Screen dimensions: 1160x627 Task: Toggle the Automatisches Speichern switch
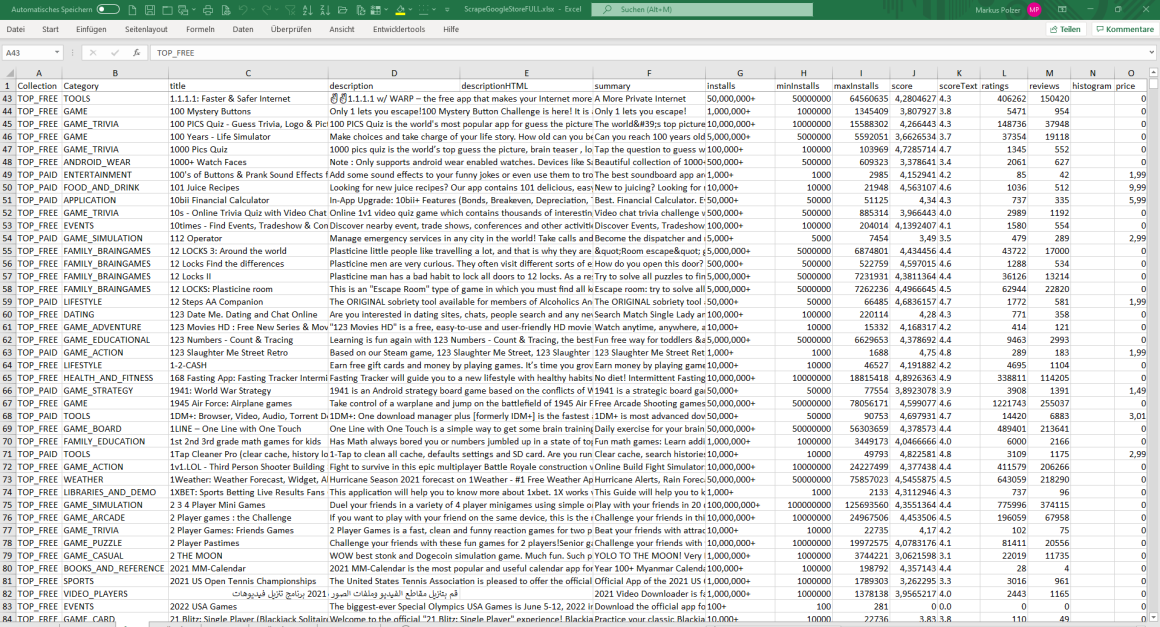pyautogui.click(x=108, y=10)
